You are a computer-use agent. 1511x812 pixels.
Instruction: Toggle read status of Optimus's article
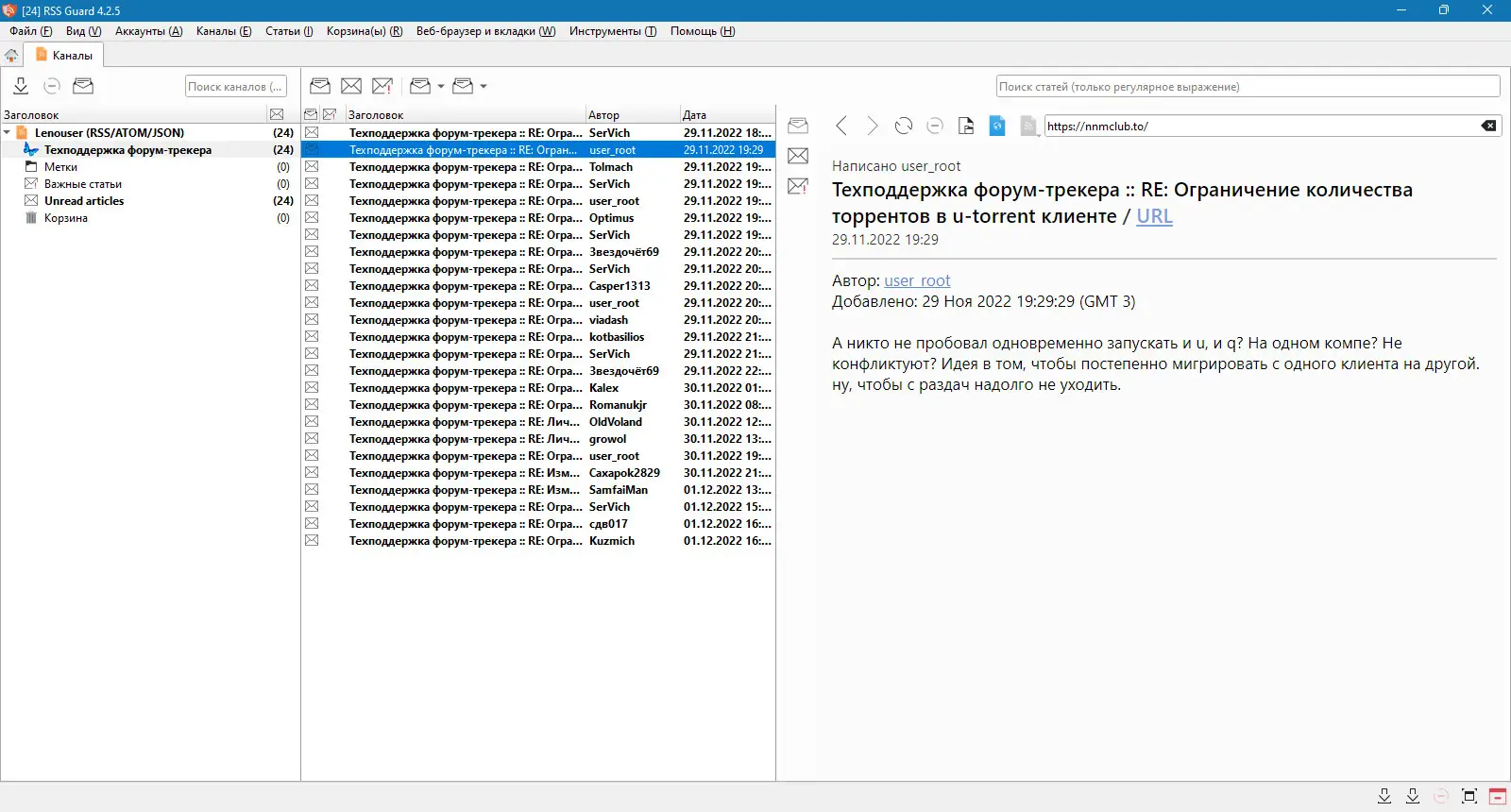(312, 218)
